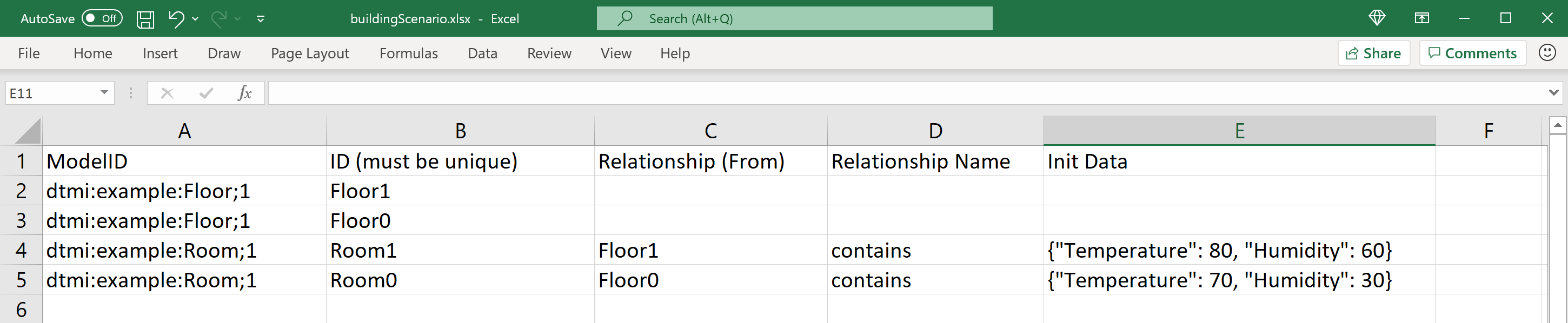Click the Redo arrow icon
This screenshot has width=1568, height=323.
pyautogui.click(x=218, y=19)
